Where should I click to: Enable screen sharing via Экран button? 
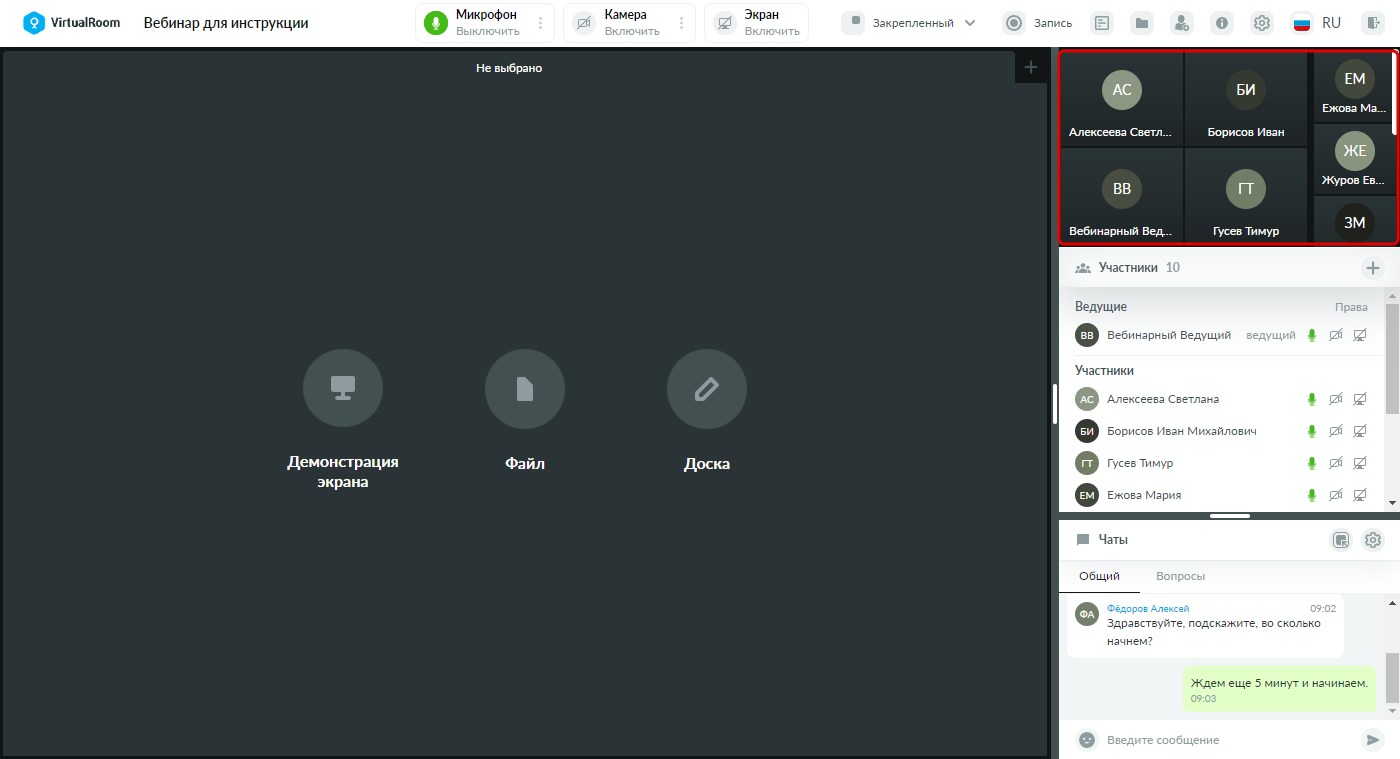click(756, 23)
